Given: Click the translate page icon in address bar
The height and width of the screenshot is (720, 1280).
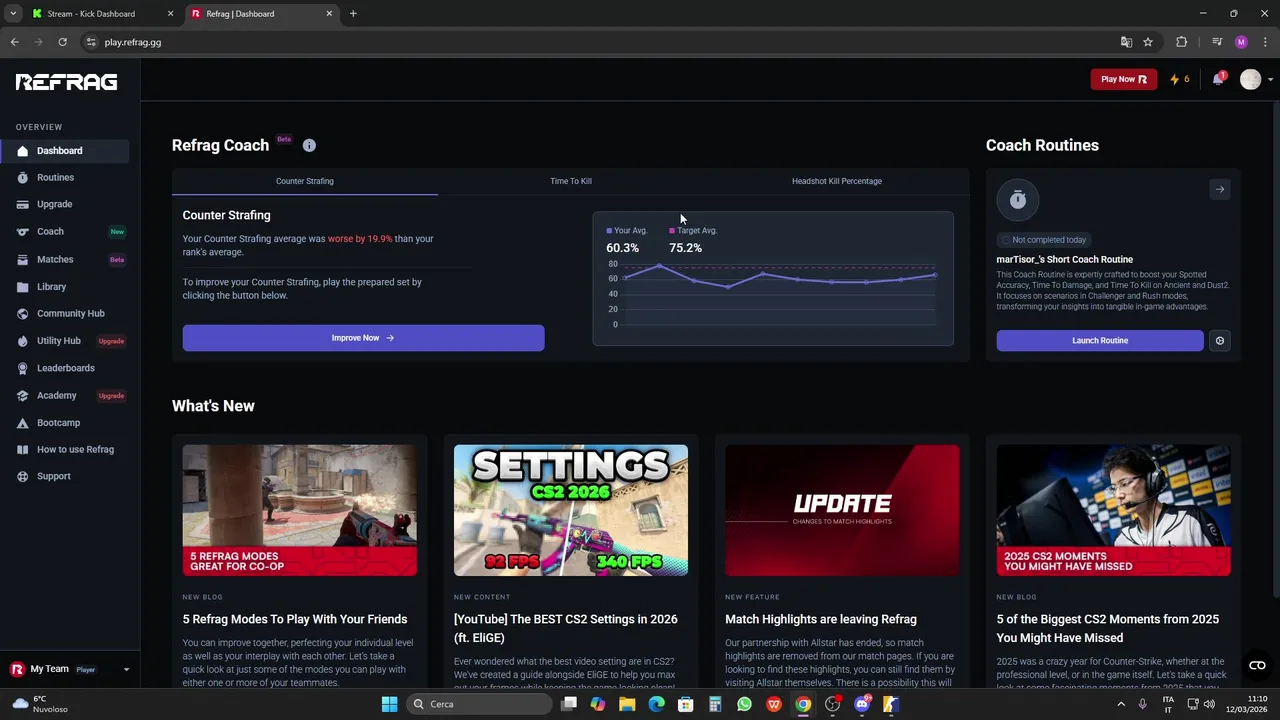Looking at the screenshot, I should pyautogui.click(x=1126, y=42).
